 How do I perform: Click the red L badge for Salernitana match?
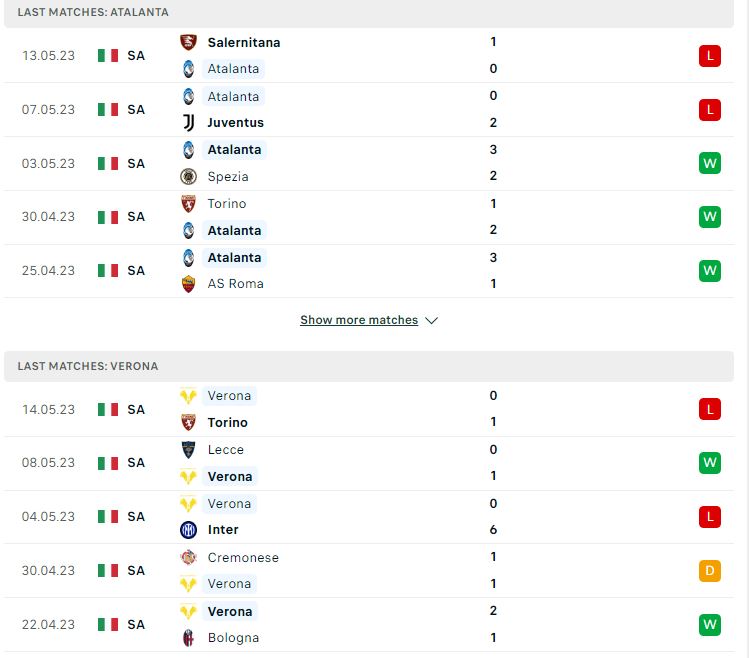(x=709, y=55)
